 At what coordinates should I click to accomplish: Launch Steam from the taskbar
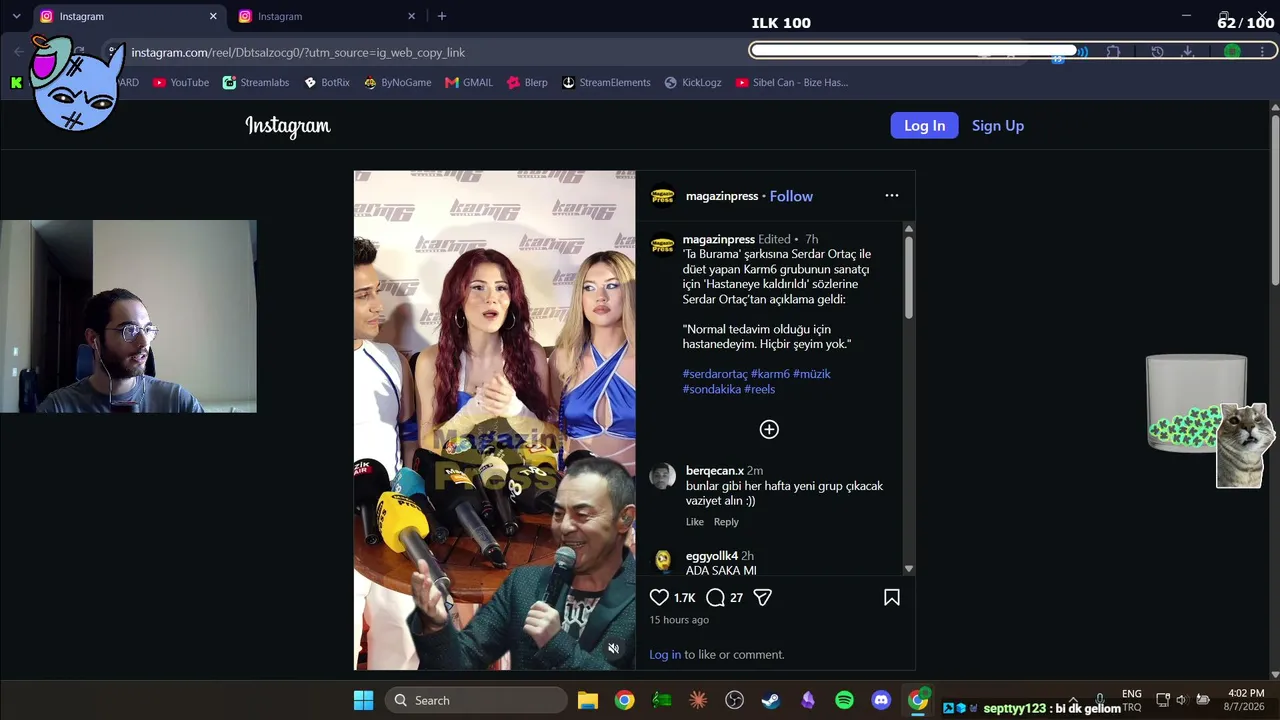(771, 700)
